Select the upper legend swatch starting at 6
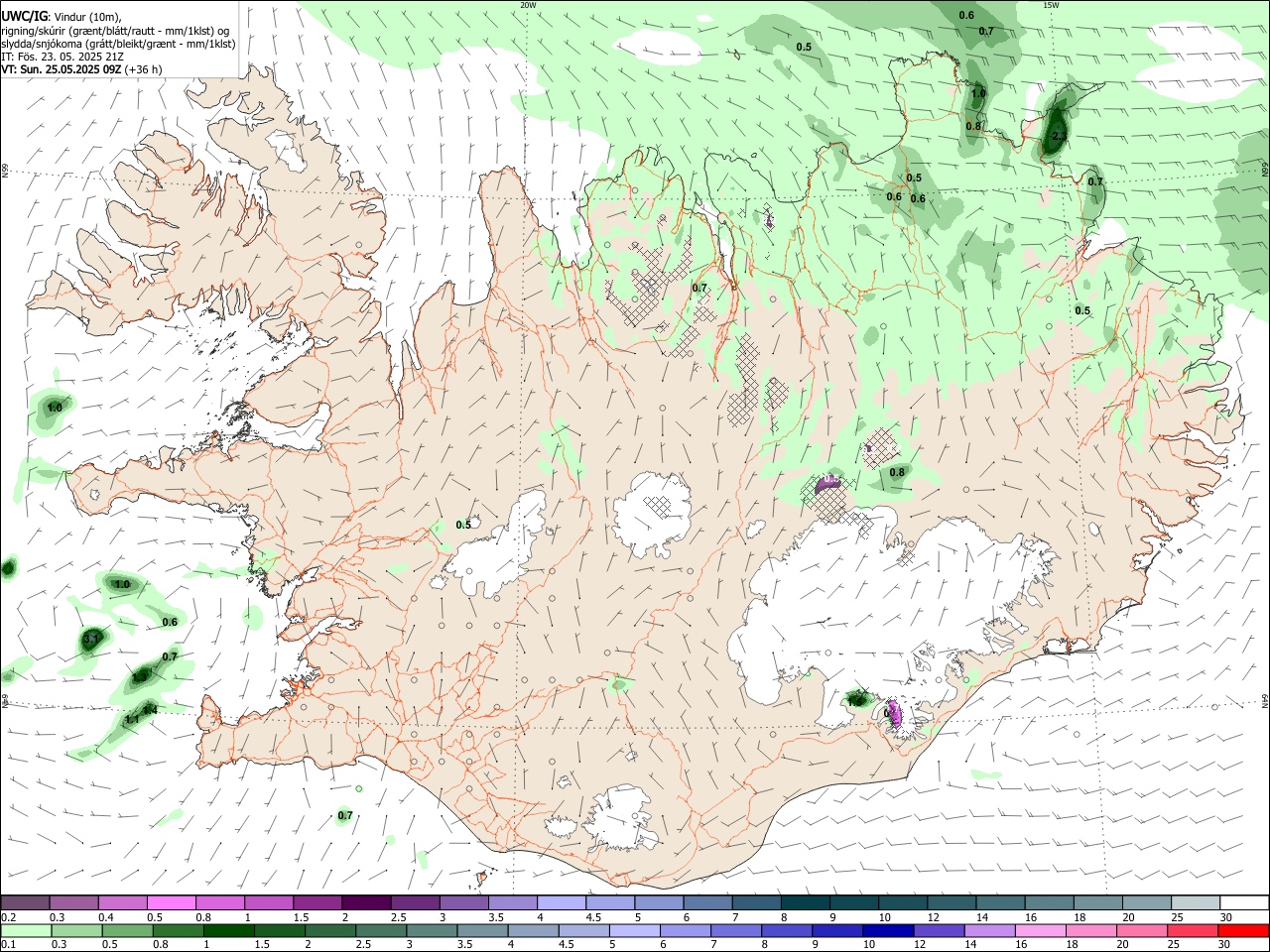The height and width of the screenshot is (952, 1270). [x=707, y=902]
